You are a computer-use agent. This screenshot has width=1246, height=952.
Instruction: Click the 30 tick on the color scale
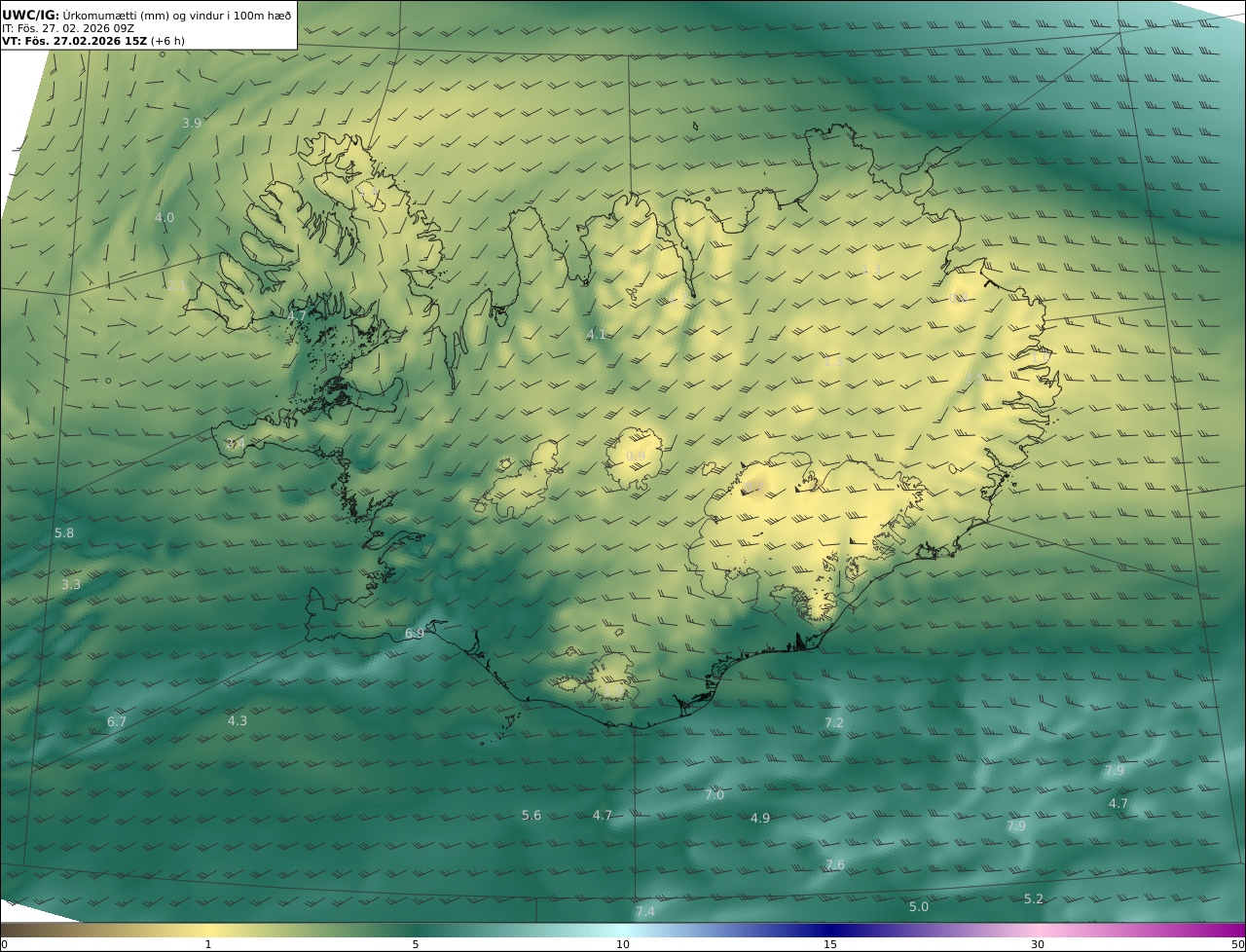tap(1038, 944)
